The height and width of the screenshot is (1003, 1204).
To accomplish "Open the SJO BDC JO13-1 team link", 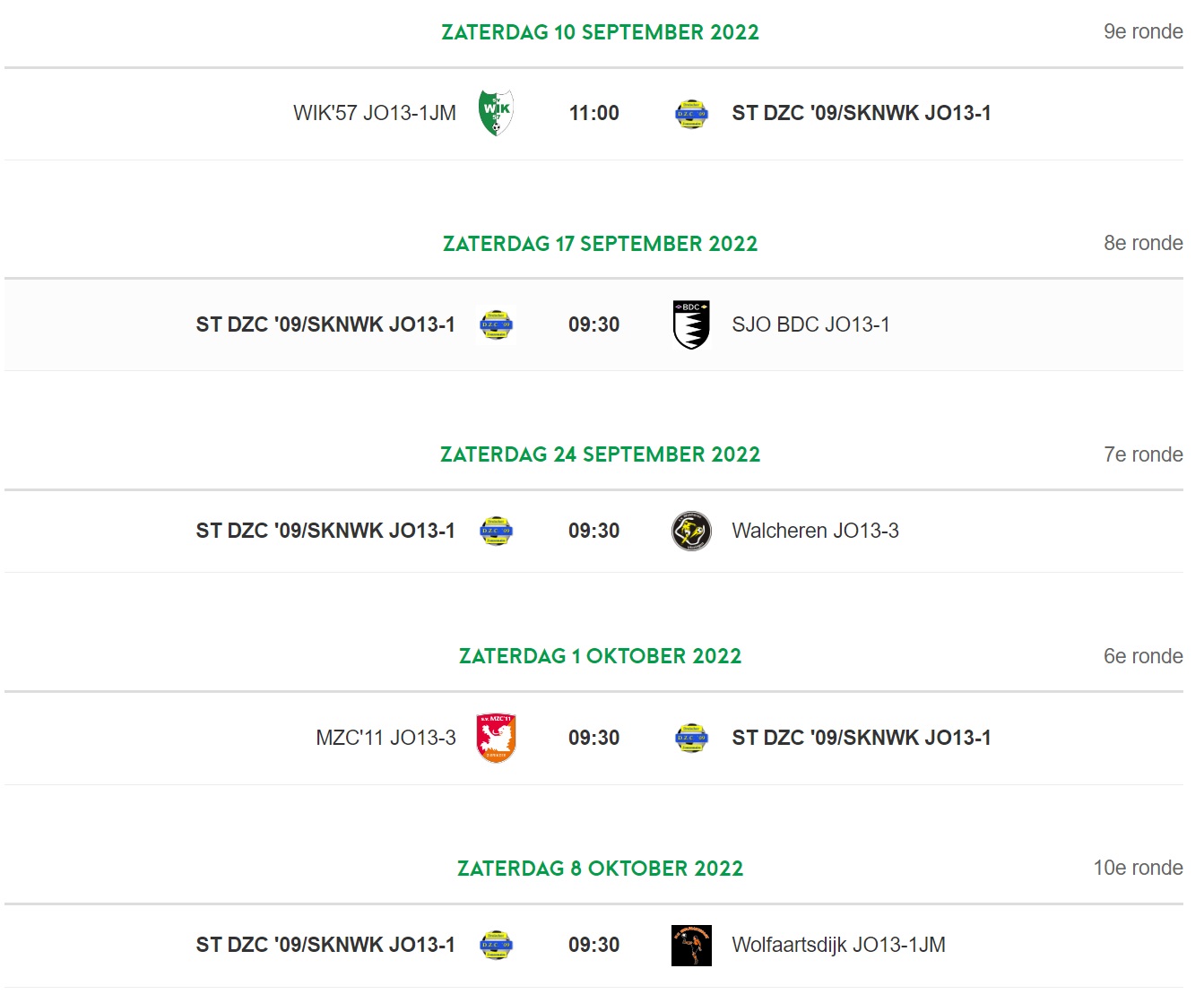I will 810,324.
